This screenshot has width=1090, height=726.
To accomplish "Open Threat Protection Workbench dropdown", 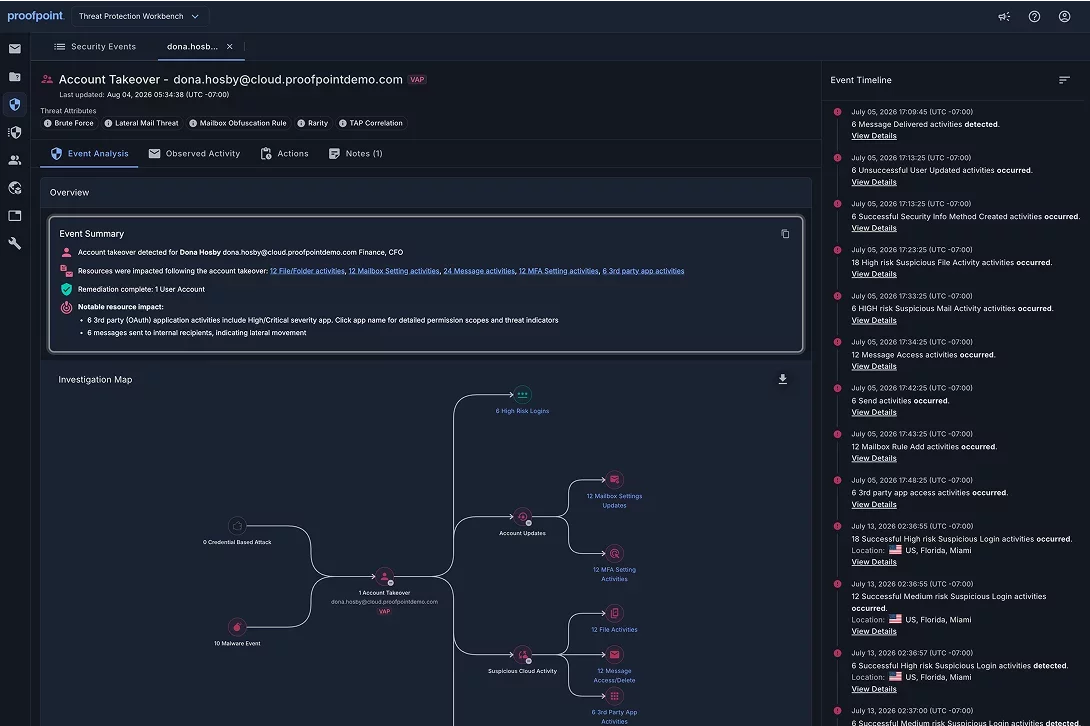I will coord(139,16).
